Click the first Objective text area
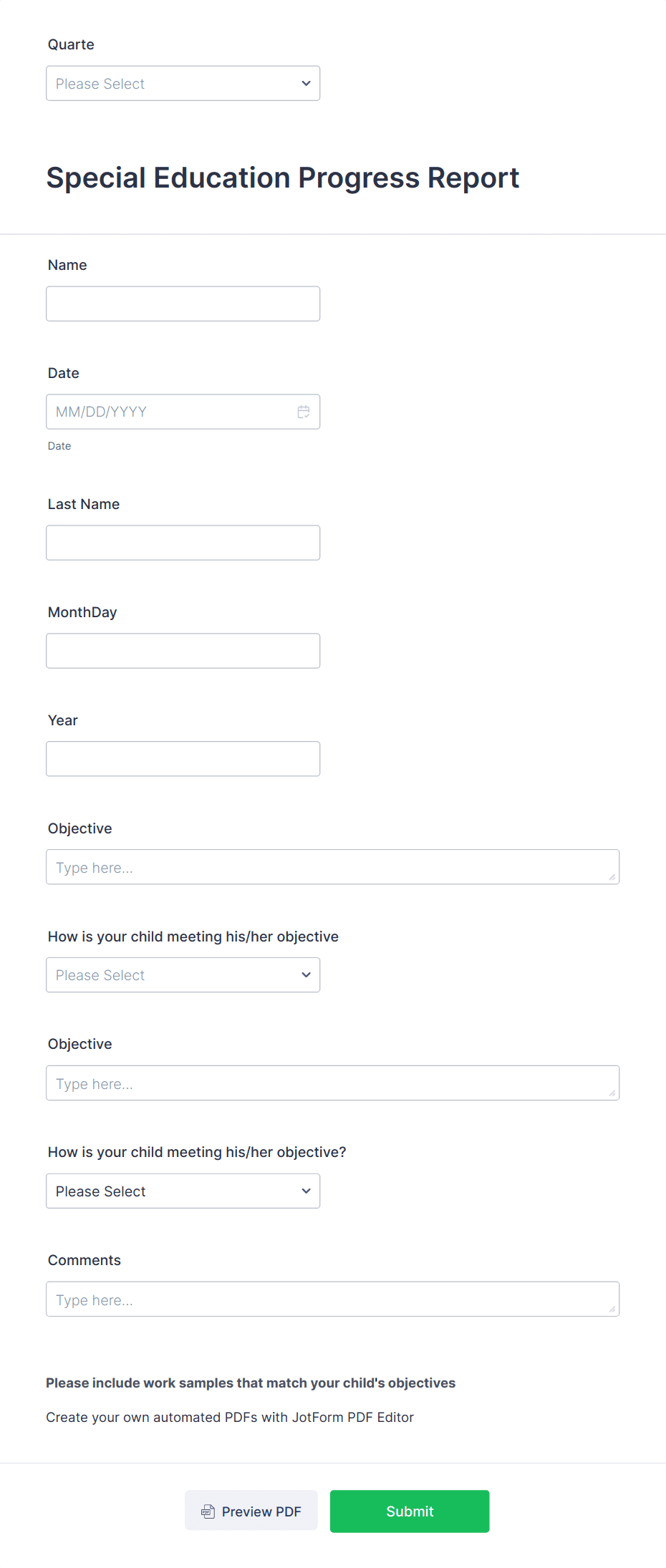Viewport: 666px width, 1568px height. point(332,866)
